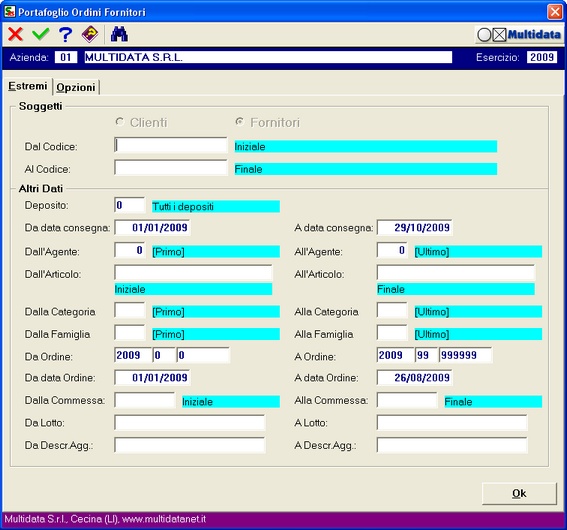Click the red X cancel icon
Image resolution: width=567 pixels, height=530 pixels.
(x=16, y=34)
